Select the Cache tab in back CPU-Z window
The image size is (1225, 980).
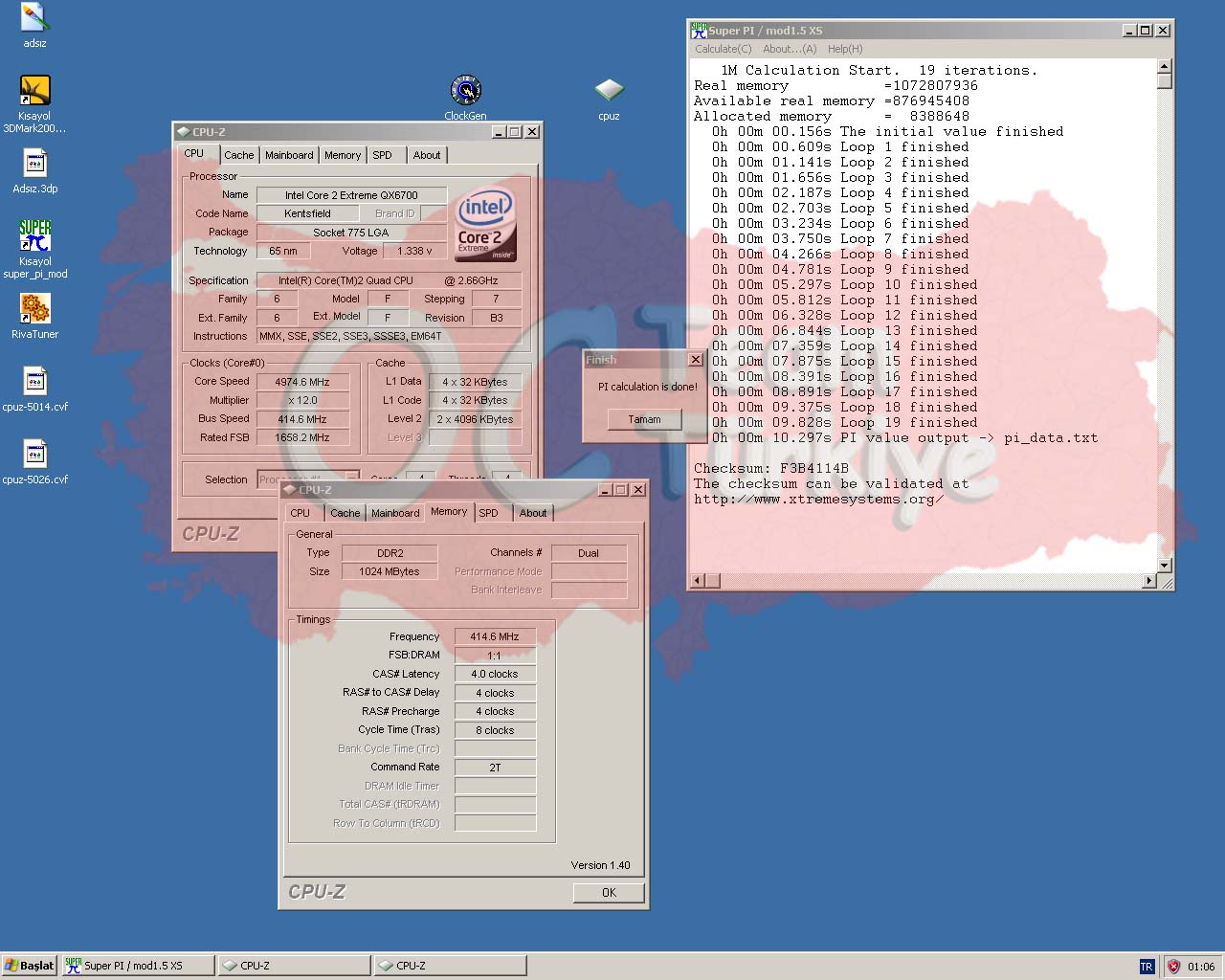click(x=239, y=155)
